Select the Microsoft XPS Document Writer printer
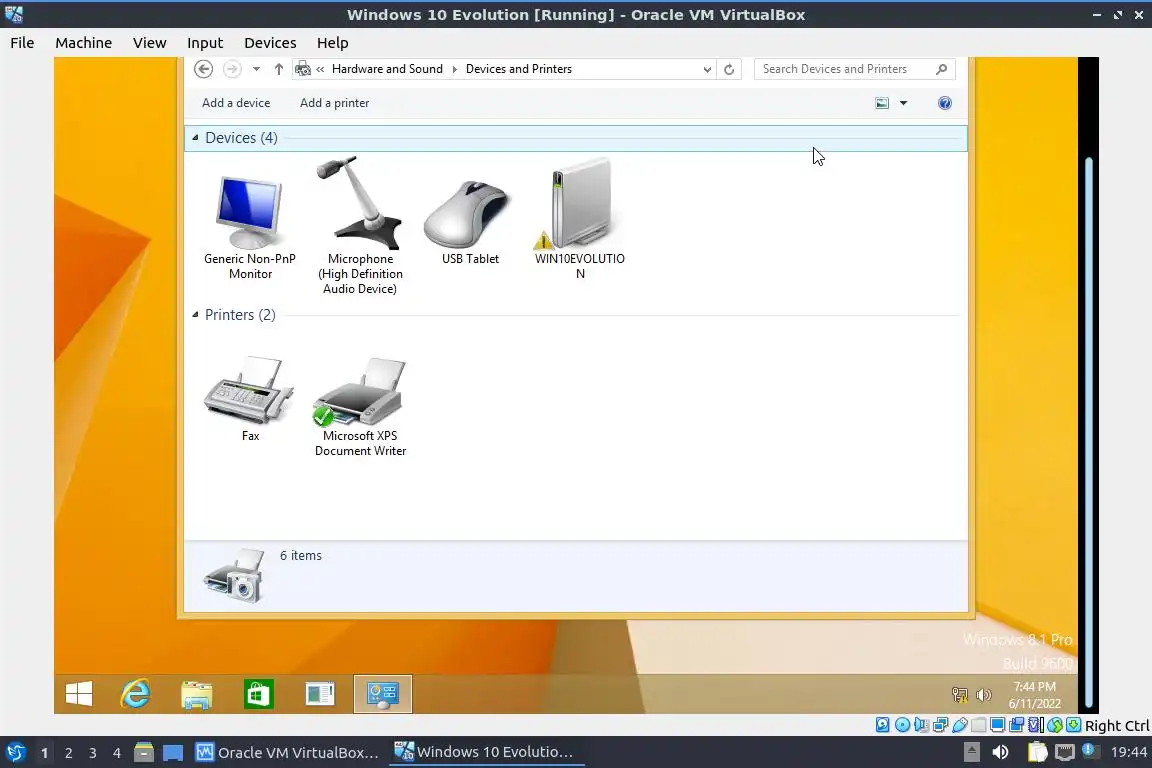The height and width of the screenshot is (768, 1152). 360,406
